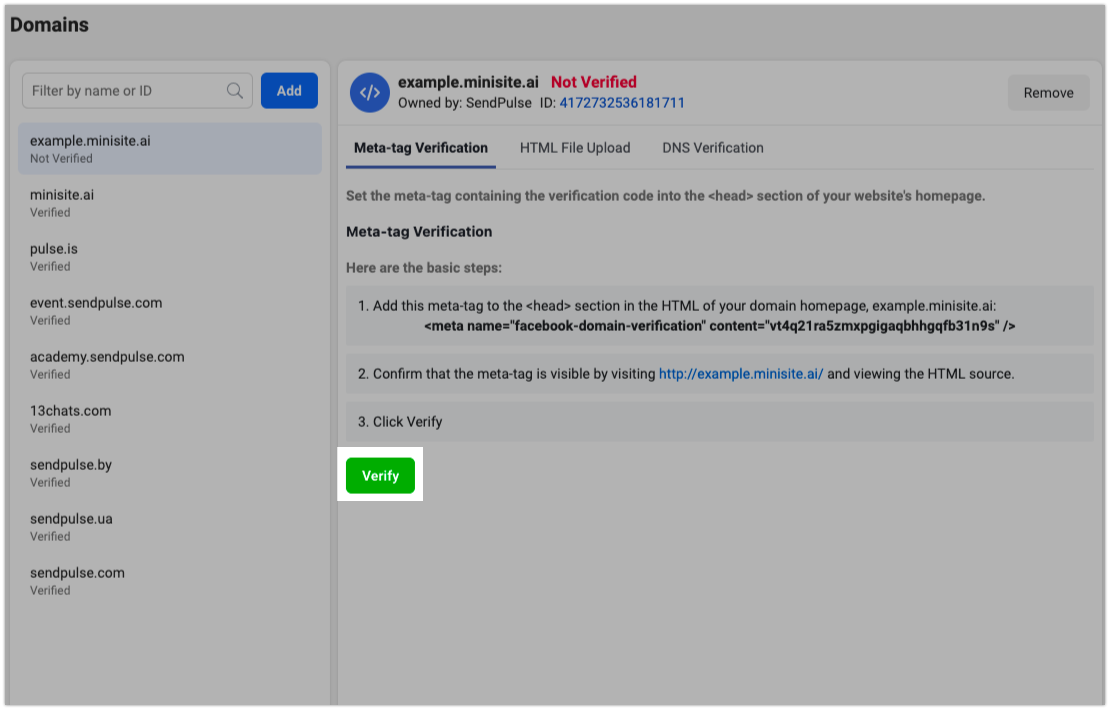This screenshot has height=710, width=1110.
Task: Select the academy.sendpulse.com domain entry
Action: [x=170, y=365]
